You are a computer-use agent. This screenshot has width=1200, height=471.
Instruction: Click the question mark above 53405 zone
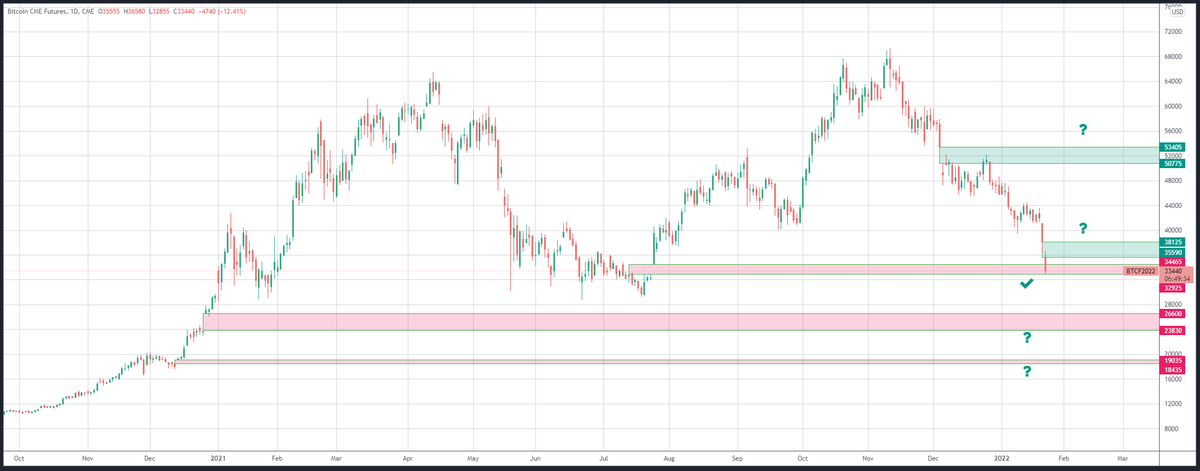point(1082,129)
